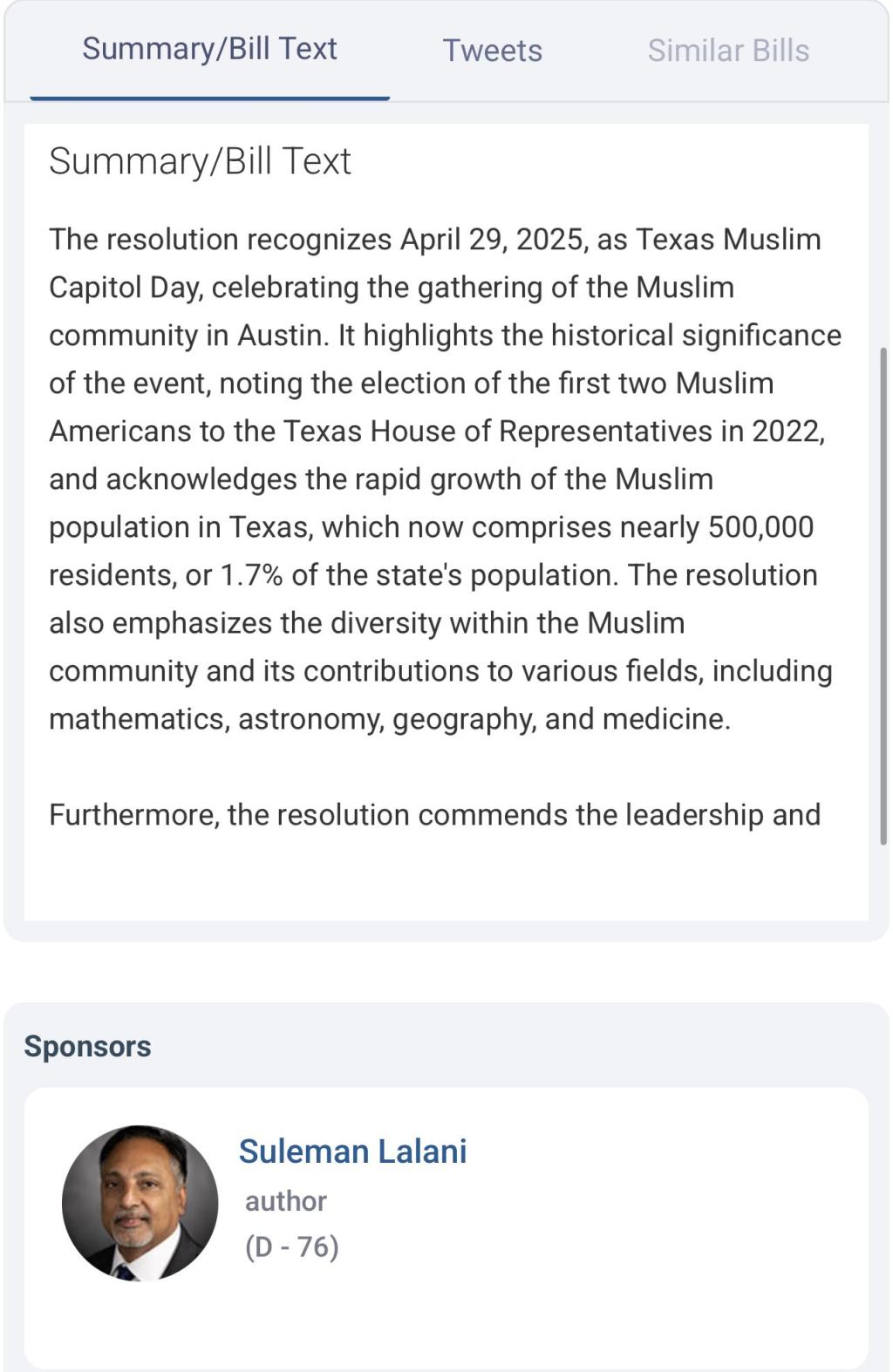Image resolution: width=893 pixels, height=1372 pixels.
Task: Click the "(D - 76)" district label
Action: (x=291, y=1247)
